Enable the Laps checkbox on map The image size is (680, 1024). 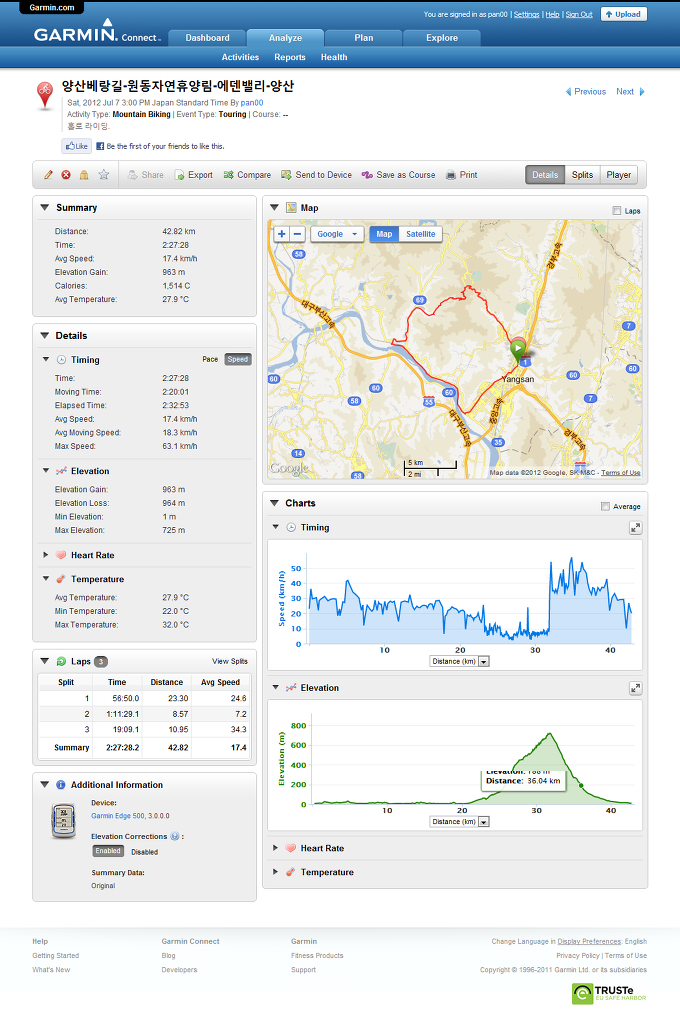[x=617, y=210]
